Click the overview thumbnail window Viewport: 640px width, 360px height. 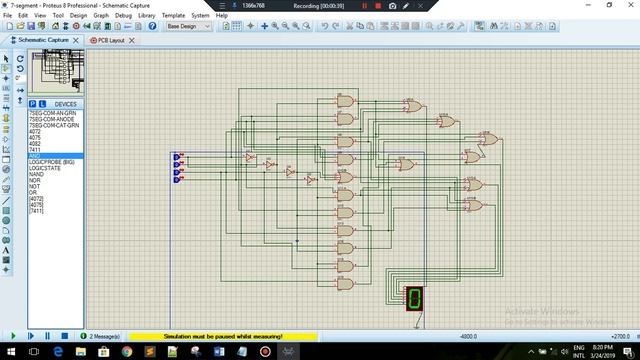pyautogui.click(x=56, y=73)
